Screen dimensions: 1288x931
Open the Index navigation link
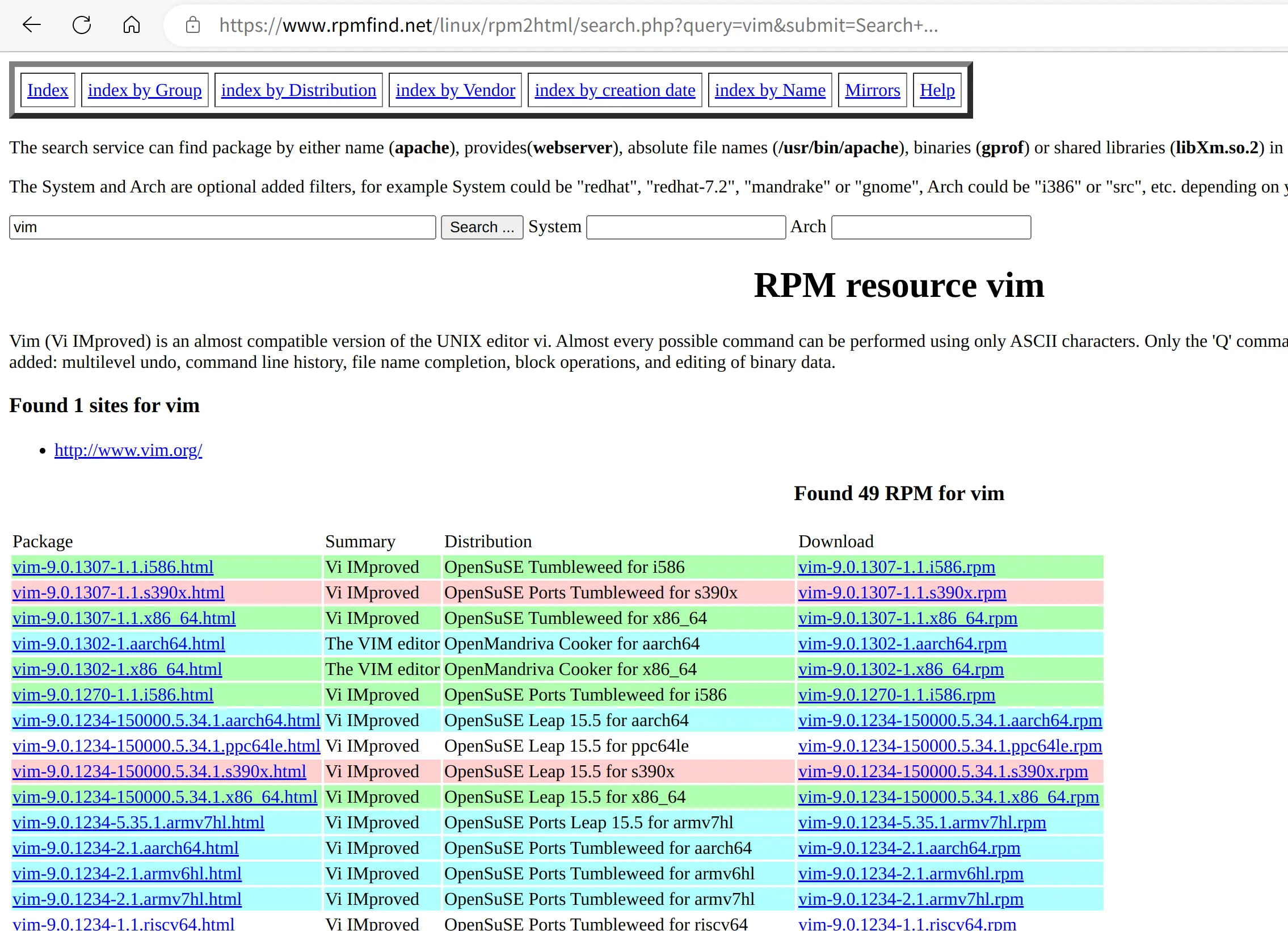(x=48, y=90)
